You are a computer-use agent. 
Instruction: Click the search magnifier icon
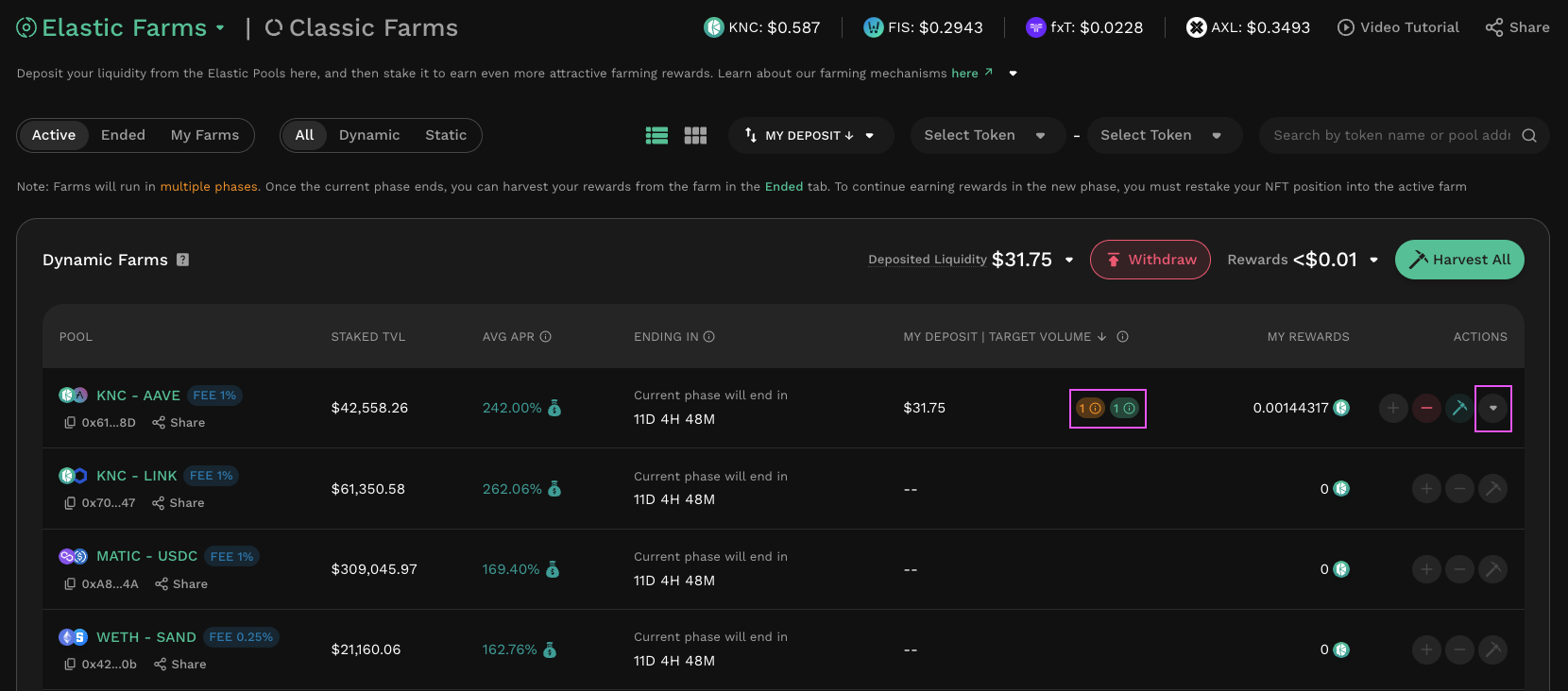click(x=1529, y=136)
